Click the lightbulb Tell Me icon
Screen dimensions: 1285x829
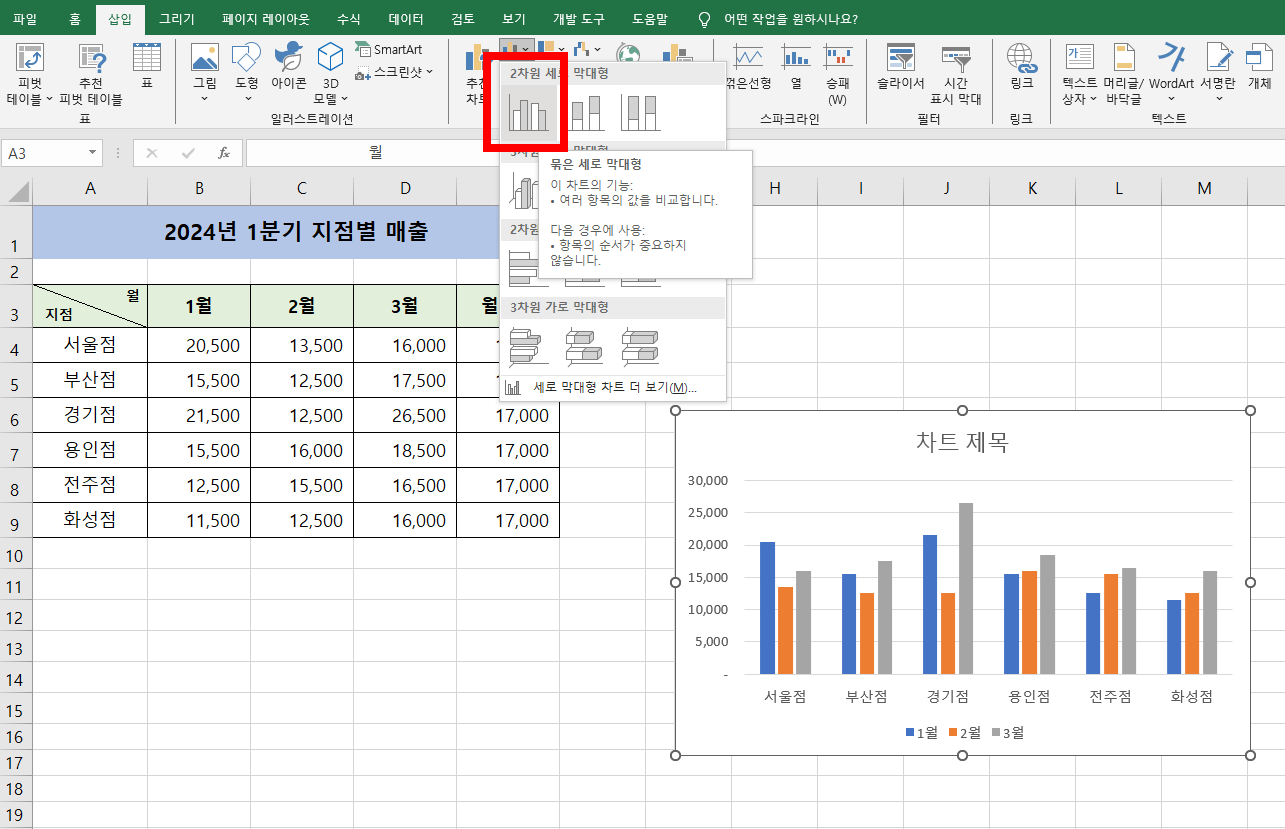tap(704, 19)
